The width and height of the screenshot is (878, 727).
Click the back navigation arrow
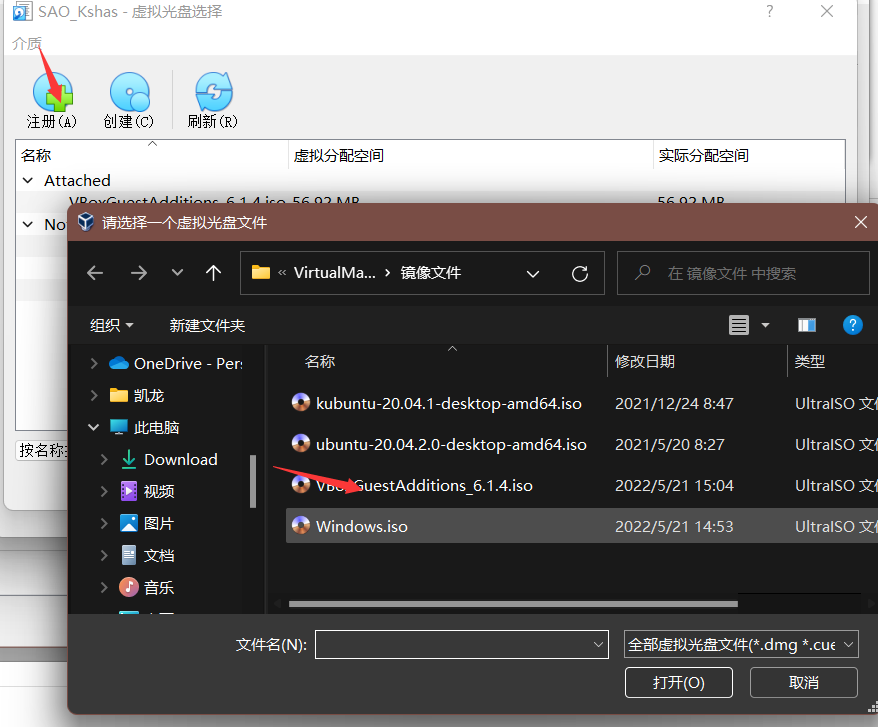coord(94,272)
